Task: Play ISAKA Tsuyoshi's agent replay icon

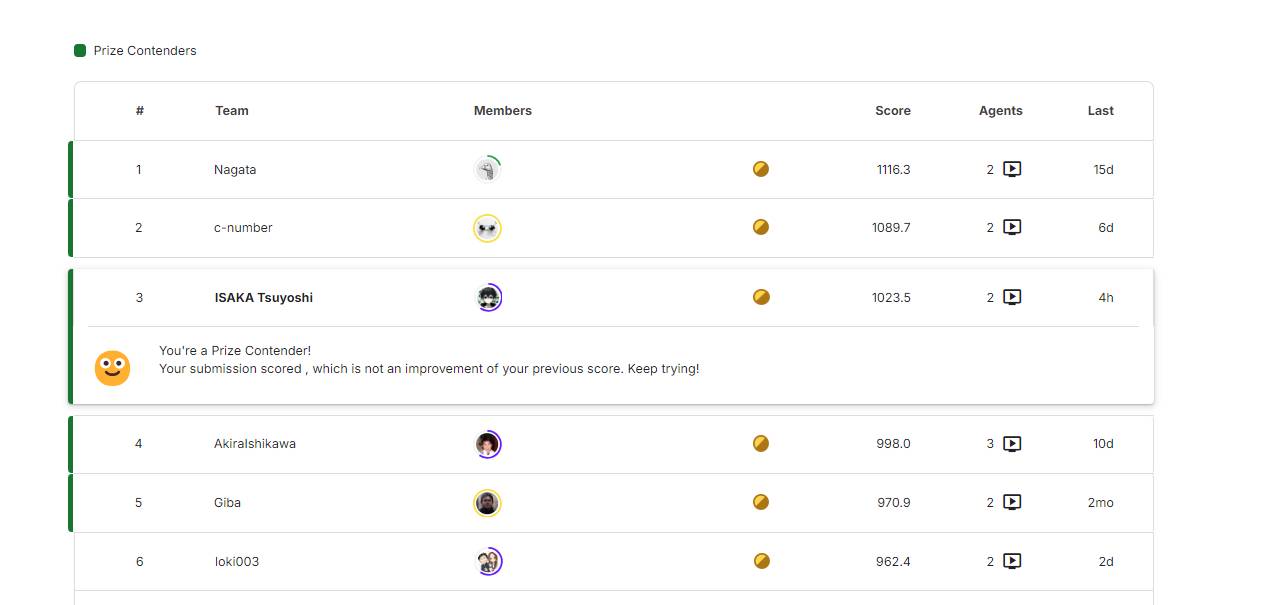Action: [1012, 297]
